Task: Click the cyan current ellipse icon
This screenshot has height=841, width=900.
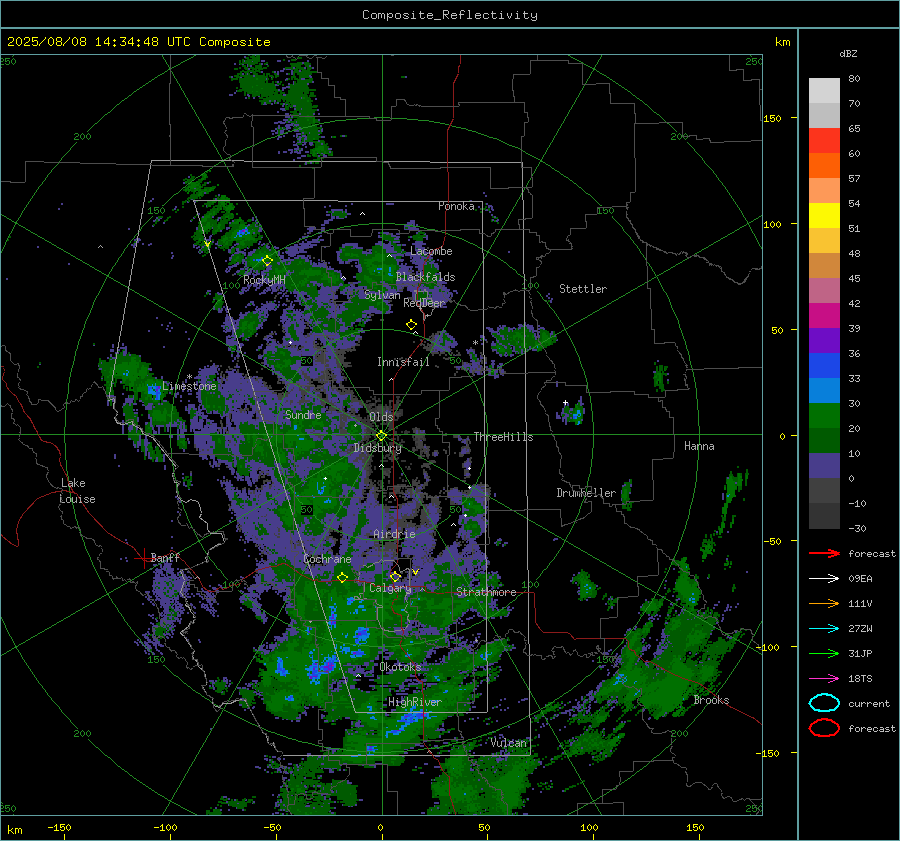Action: pyautogui.click(x=824, y=703)
